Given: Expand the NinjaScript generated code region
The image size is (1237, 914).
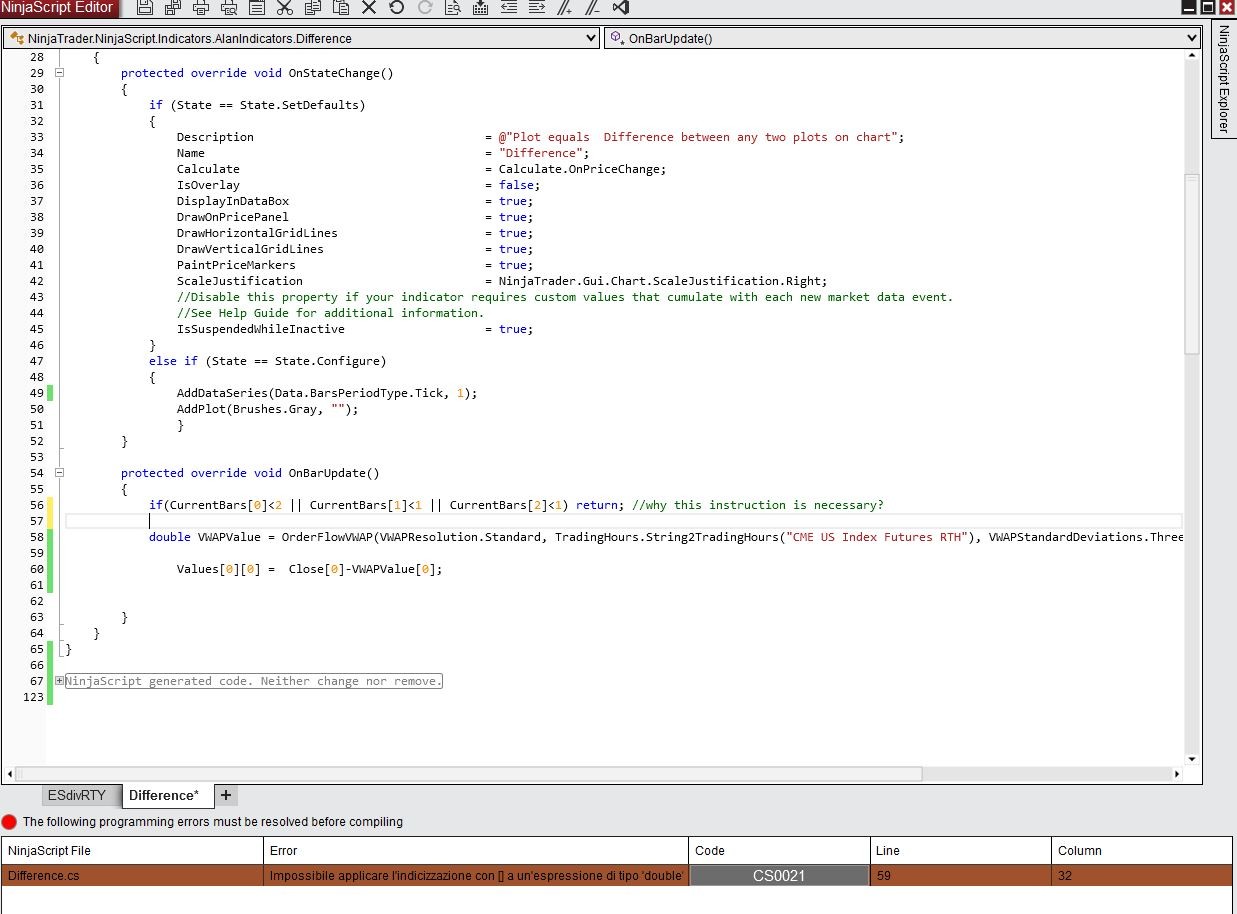Looking at the screenshot, I should click(60, 681).
